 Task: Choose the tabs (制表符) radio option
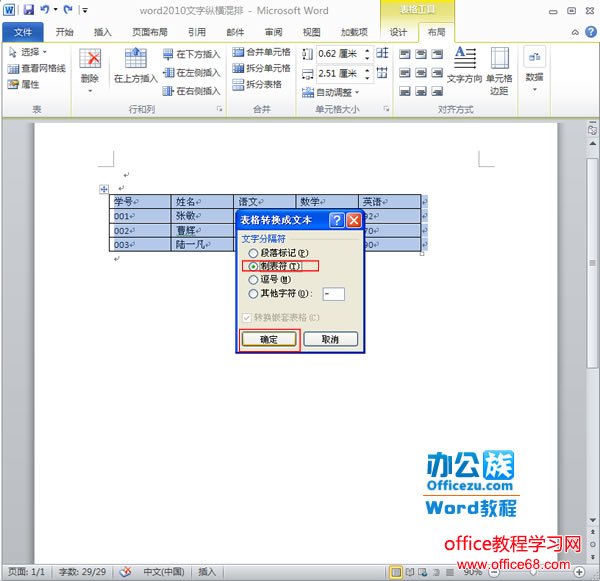tap(253, 267)
